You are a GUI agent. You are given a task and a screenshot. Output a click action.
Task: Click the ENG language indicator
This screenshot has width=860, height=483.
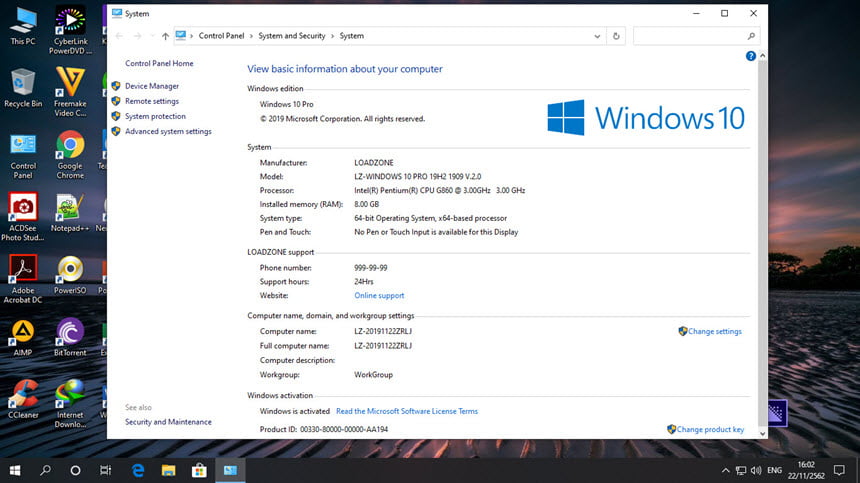[774, 470]
